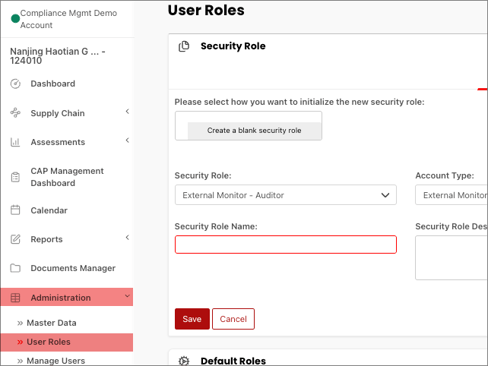
Task: Click the CAP Management clipboard icon
Action: (x=15, y=177)
